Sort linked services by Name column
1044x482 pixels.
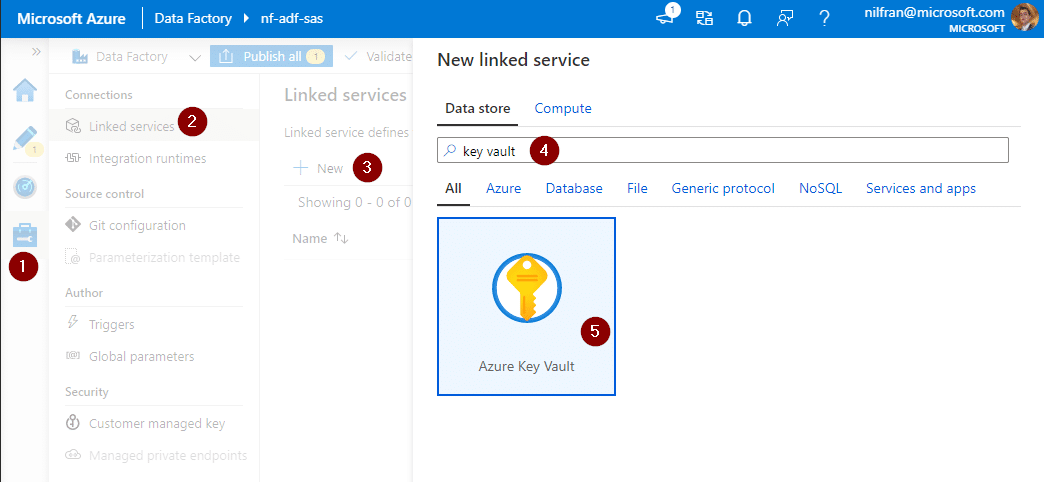point(320,239)
